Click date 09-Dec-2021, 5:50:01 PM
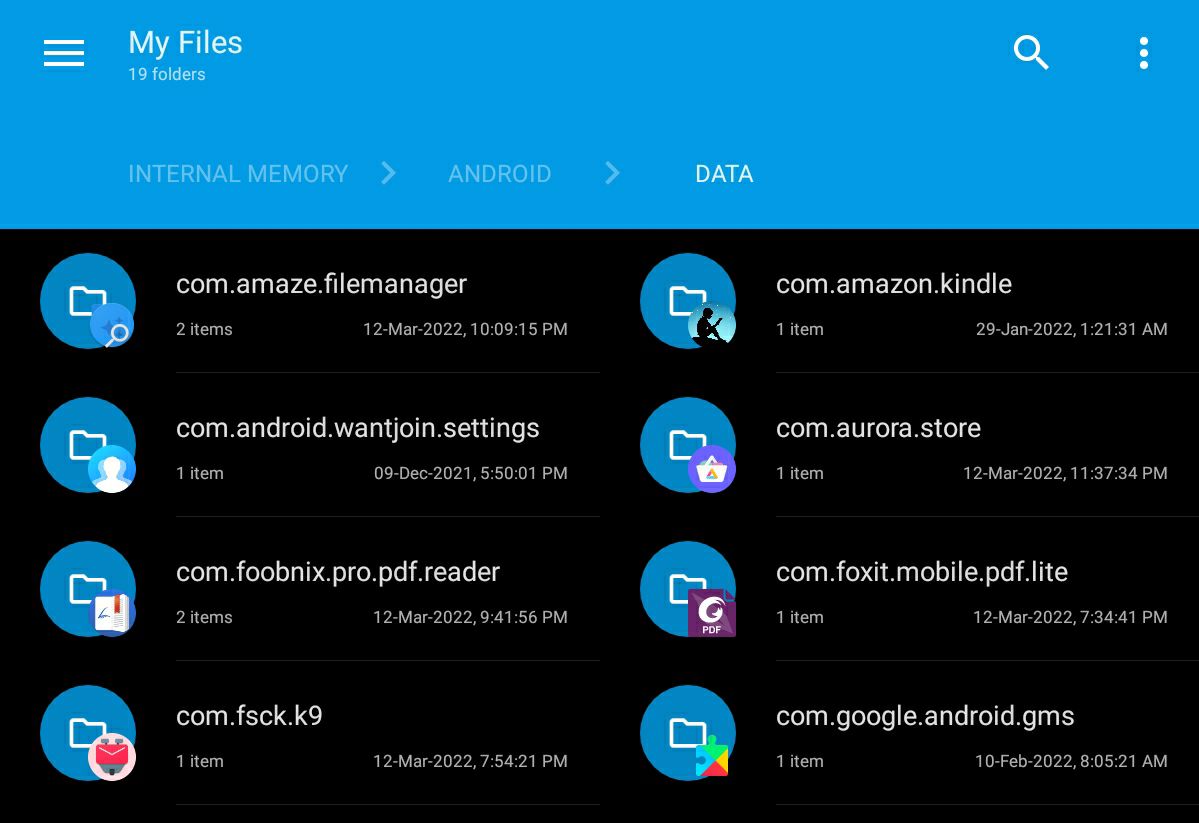1199x823 pixels. [470, 473]
